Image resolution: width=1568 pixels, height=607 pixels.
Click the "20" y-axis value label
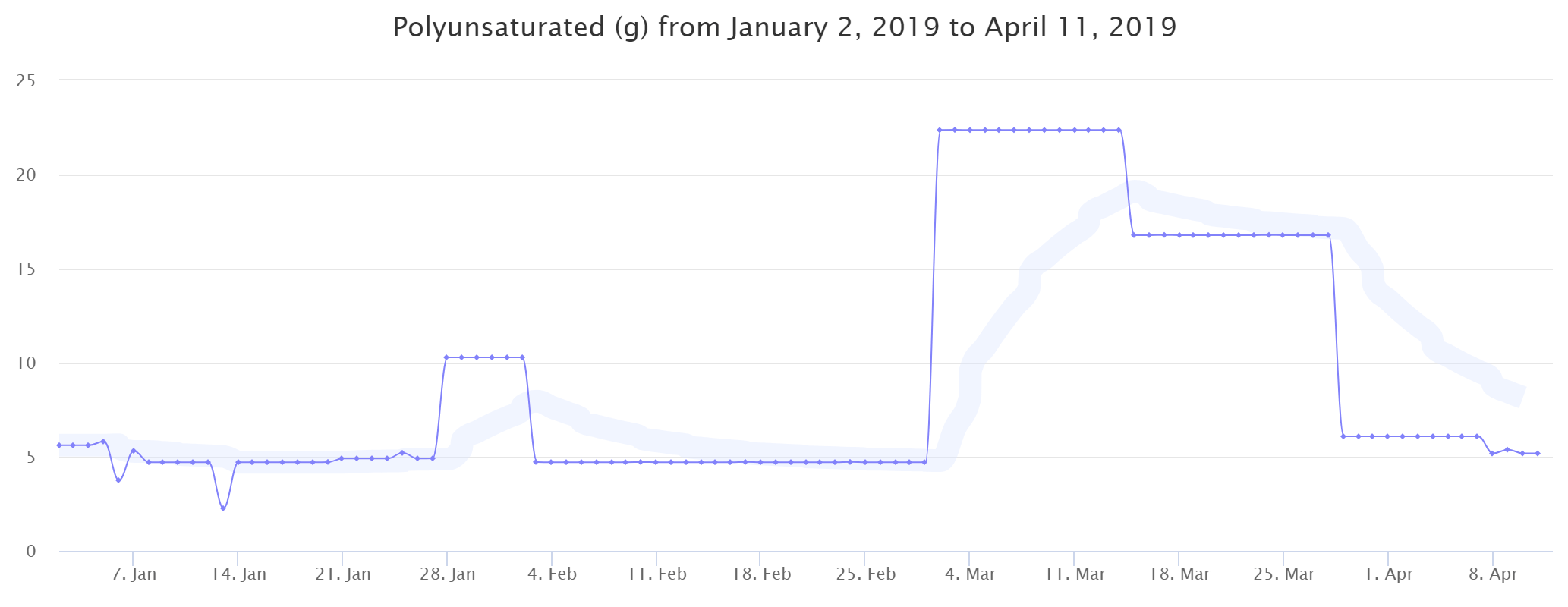[x=26, y=175]
